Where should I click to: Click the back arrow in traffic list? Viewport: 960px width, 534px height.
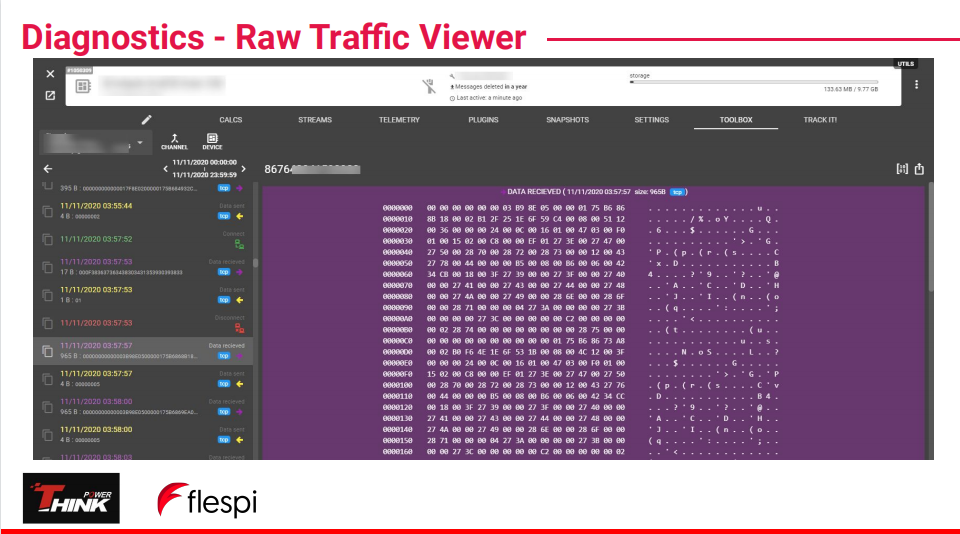[47, 169]
